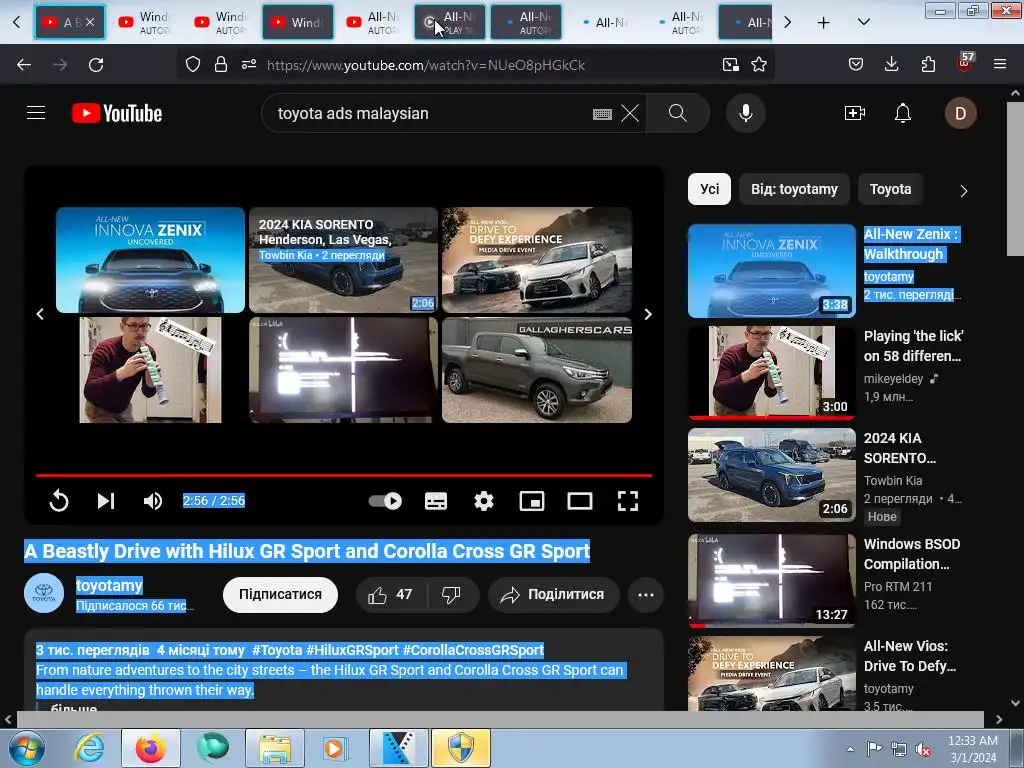Open the Innova Zenix end-screen thumbnail
Viewport: 1024px width, 768px height.
[150, 260]
